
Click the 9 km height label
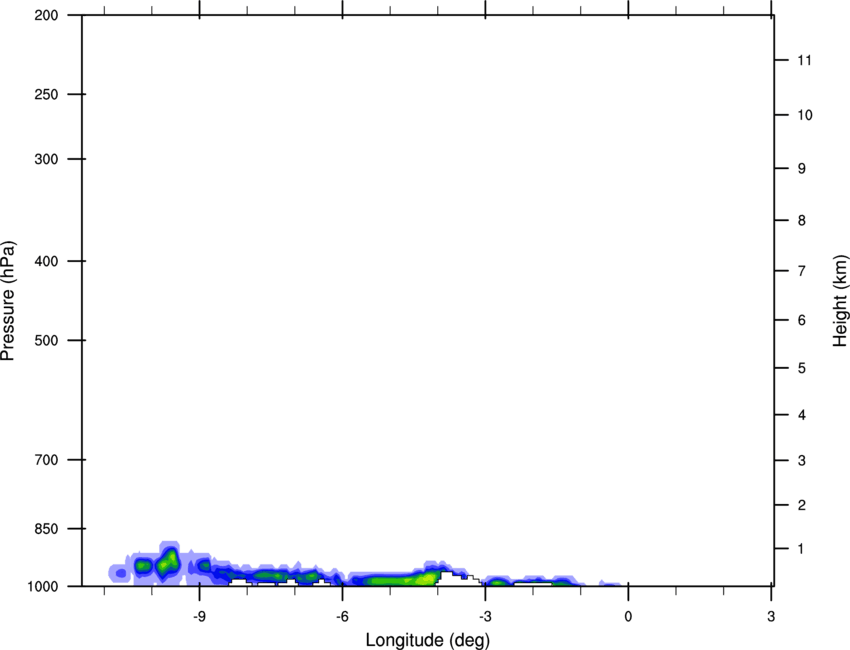pyautogui.click(x=802, y=169)
